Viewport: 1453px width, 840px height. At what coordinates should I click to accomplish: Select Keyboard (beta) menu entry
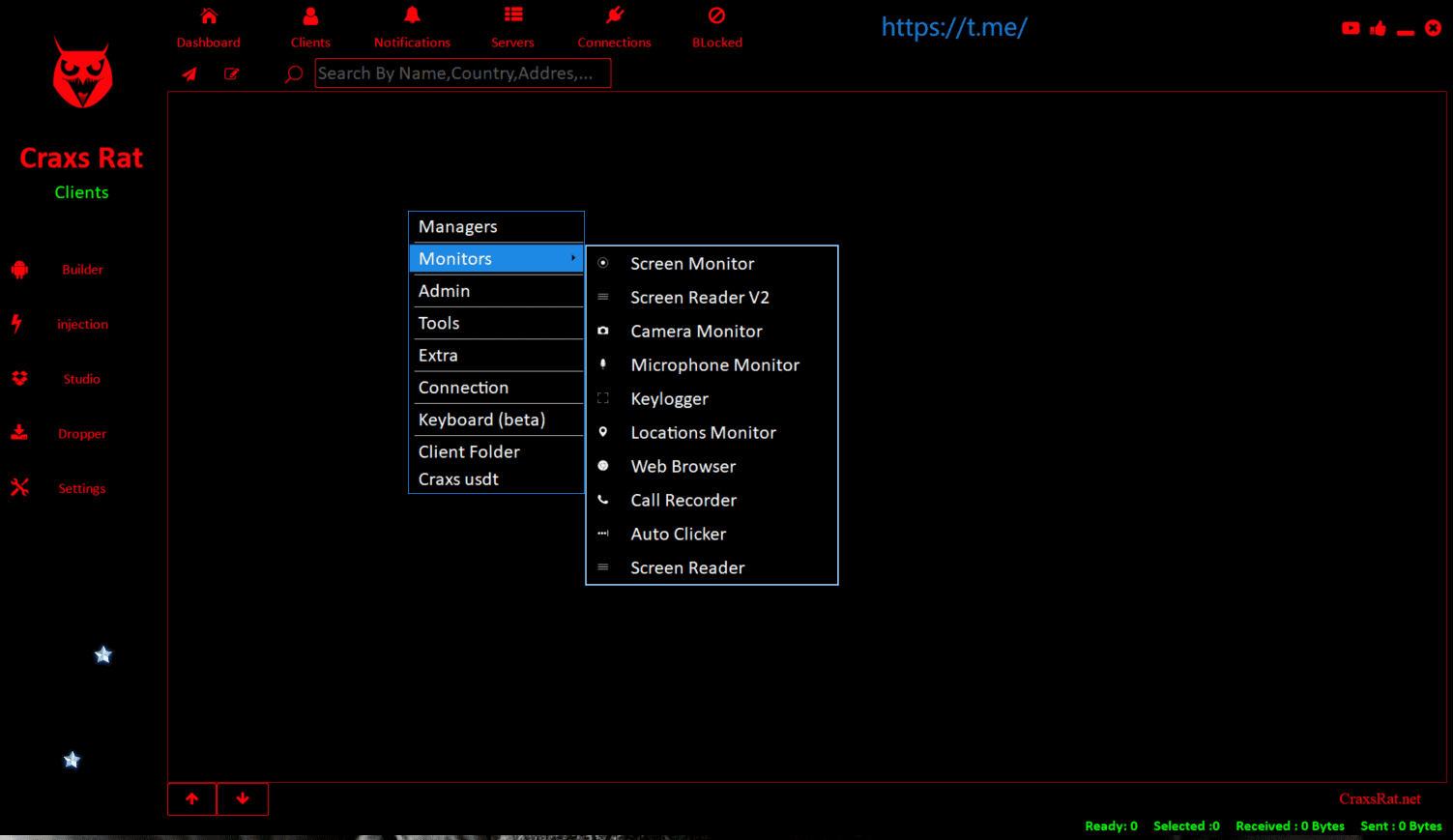497,420
